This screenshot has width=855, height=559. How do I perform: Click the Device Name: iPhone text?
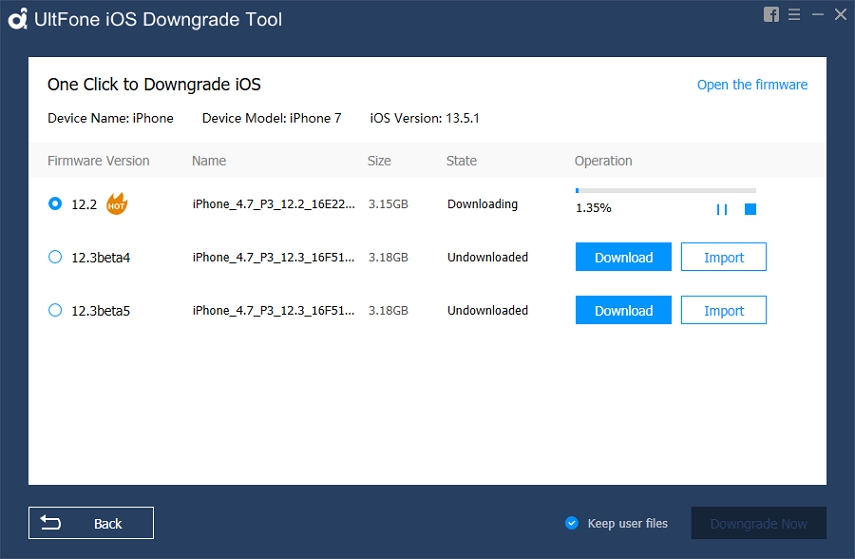click(110, 118)
